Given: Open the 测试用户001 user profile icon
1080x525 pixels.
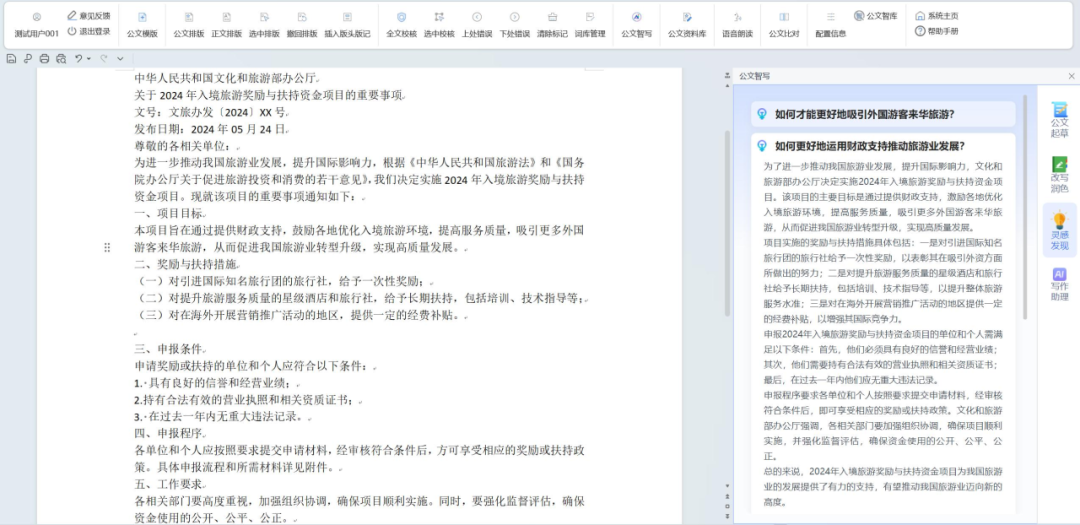Looking at the screenshot, I should point(37,17).
